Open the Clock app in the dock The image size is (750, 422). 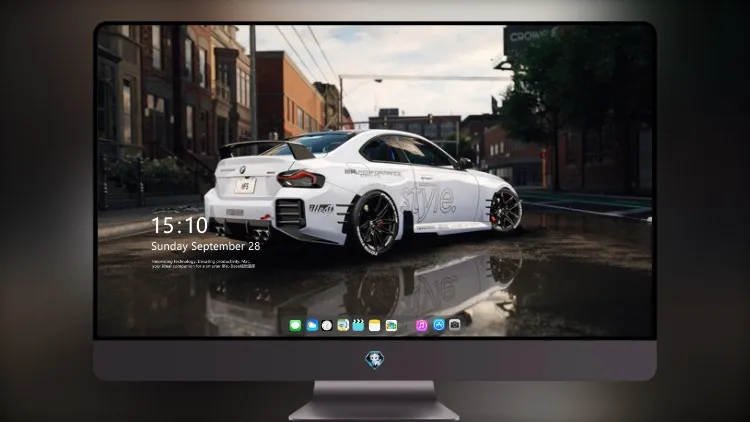327,326
